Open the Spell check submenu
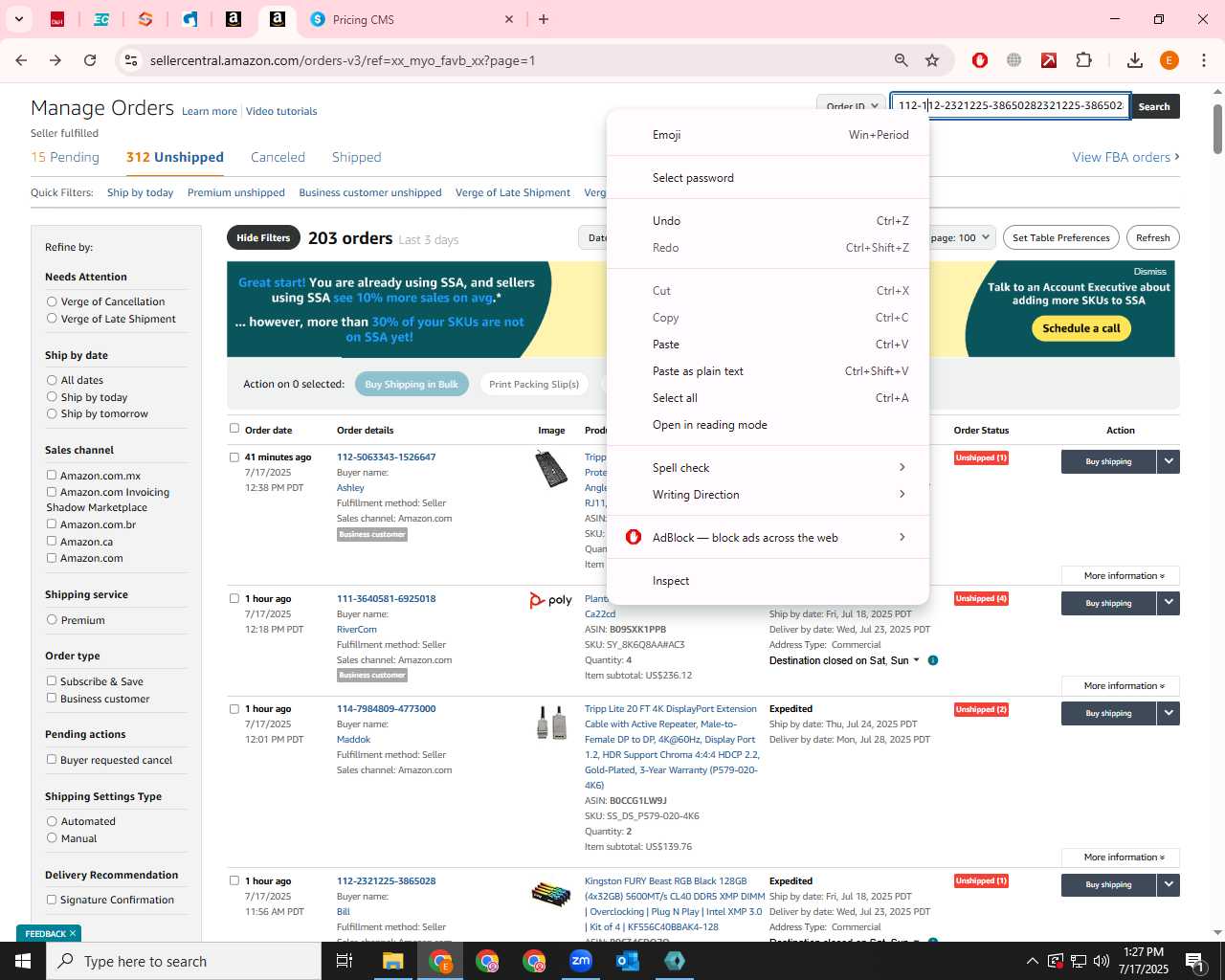The image size is (1225, 980). (768, 467)
